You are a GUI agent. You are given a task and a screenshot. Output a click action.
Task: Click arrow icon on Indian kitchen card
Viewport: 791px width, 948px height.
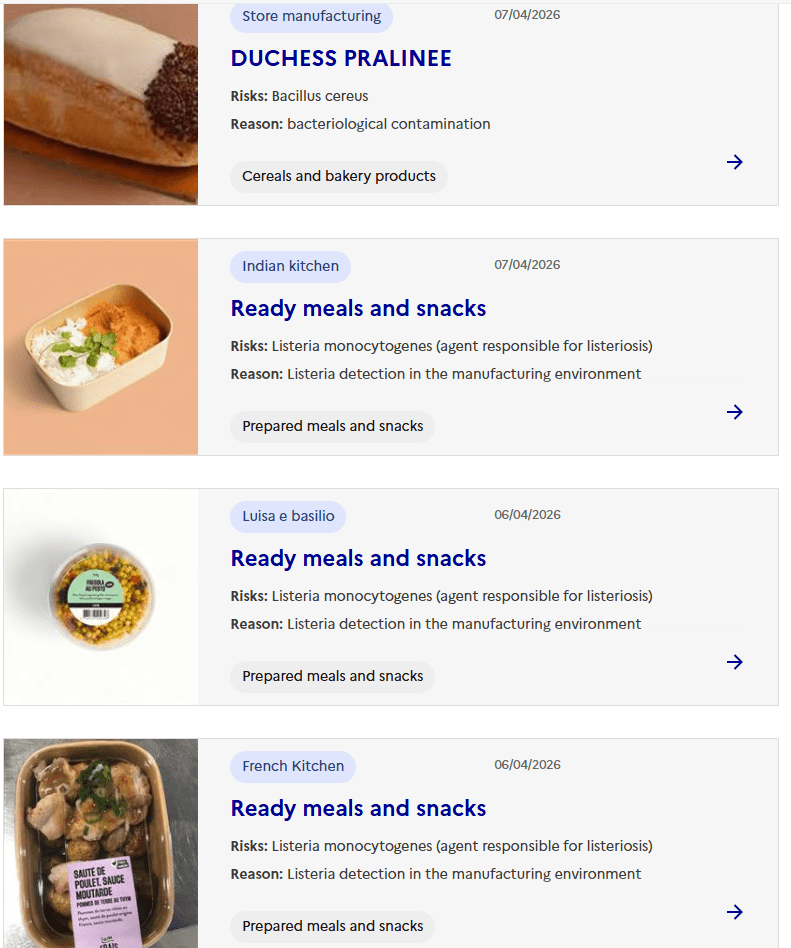[x=735, y=412]
